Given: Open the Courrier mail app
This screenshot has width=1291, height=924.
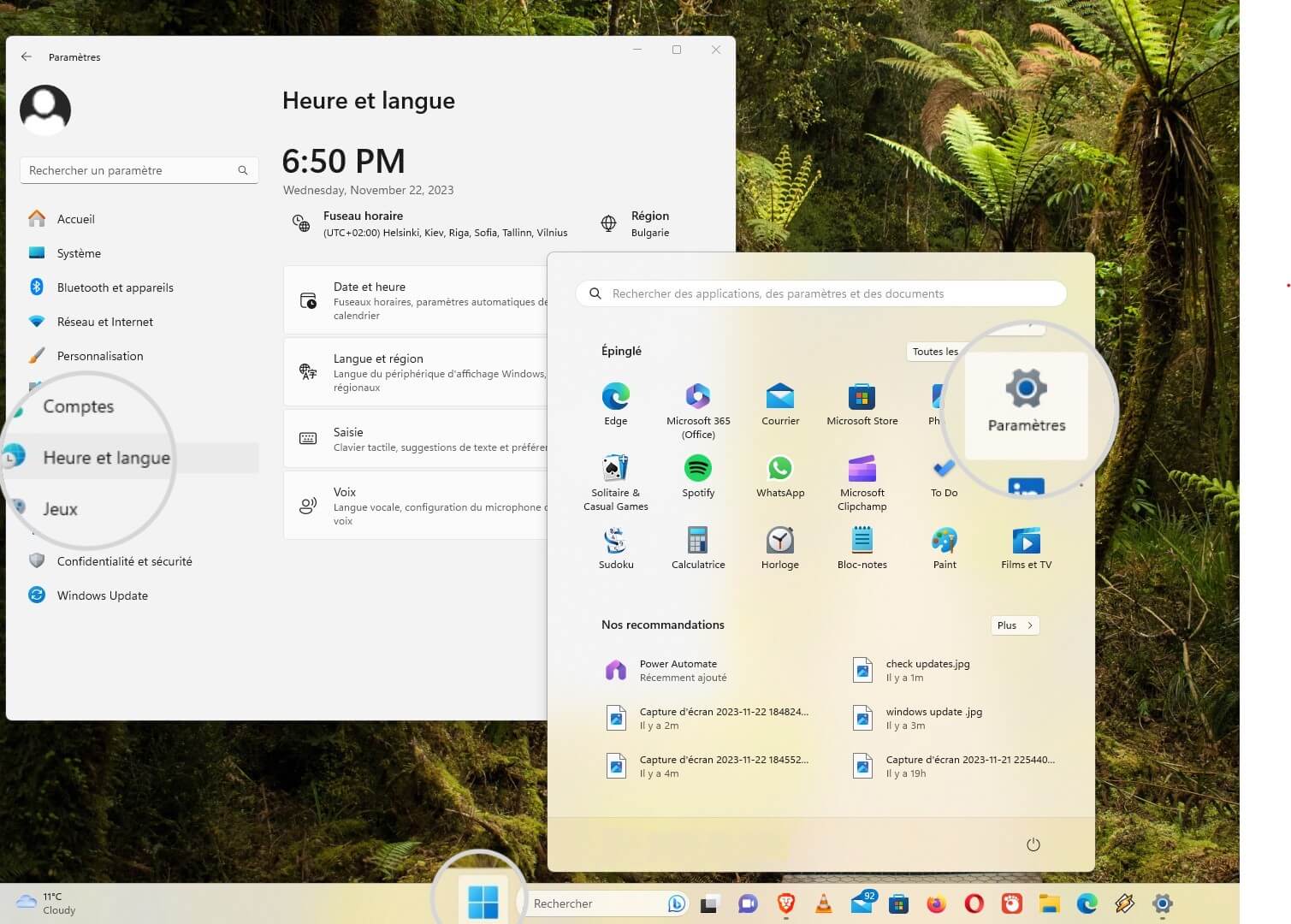Looking at the screenshot, I should pyautogui.click(x=780, y=404).
